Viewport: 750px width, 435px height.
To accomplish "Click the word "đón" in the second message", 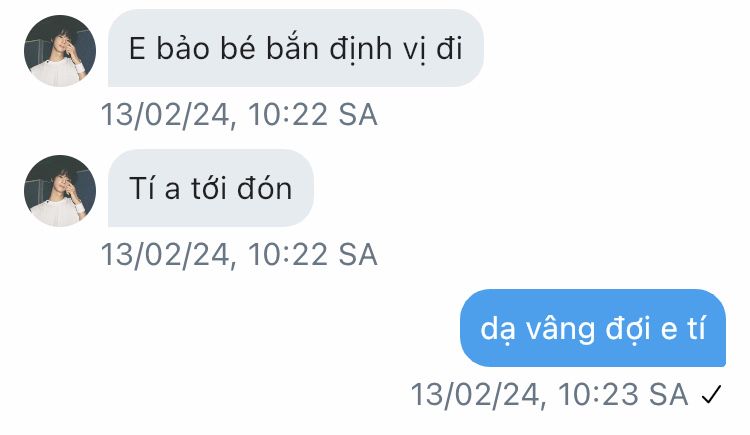I will pyautogui.click(x=265, y=188).
